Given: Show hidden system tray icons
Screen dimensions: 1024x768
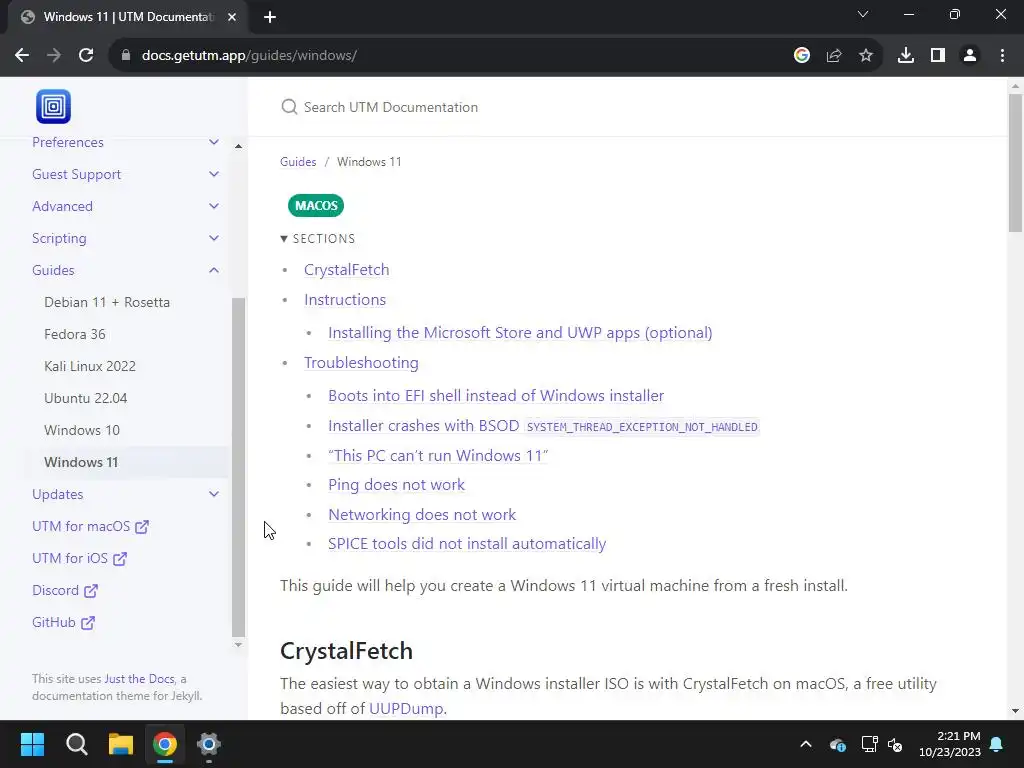Looking at the screenshot, I should [x=806, y=744].
